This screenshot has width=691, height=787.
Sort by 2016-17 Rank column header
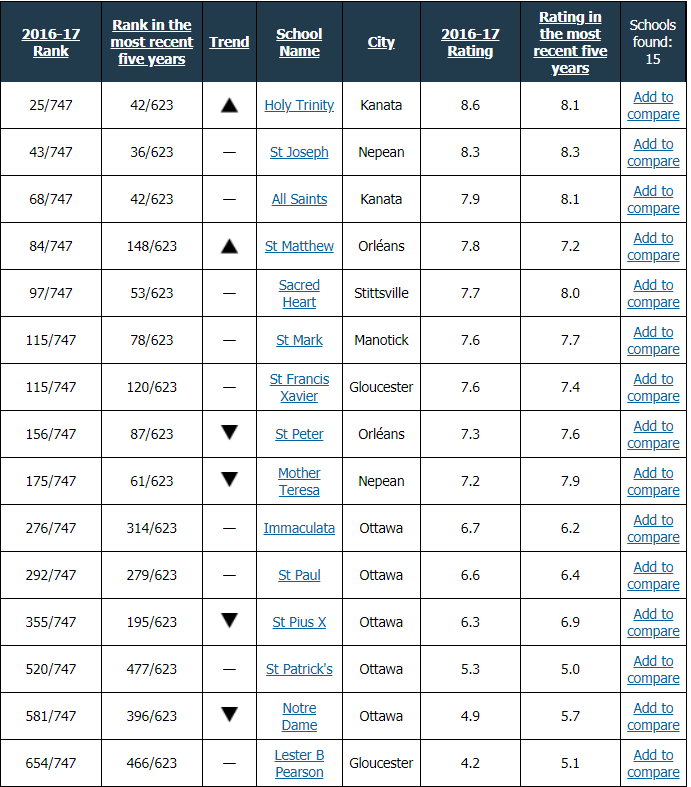(51, 42)
